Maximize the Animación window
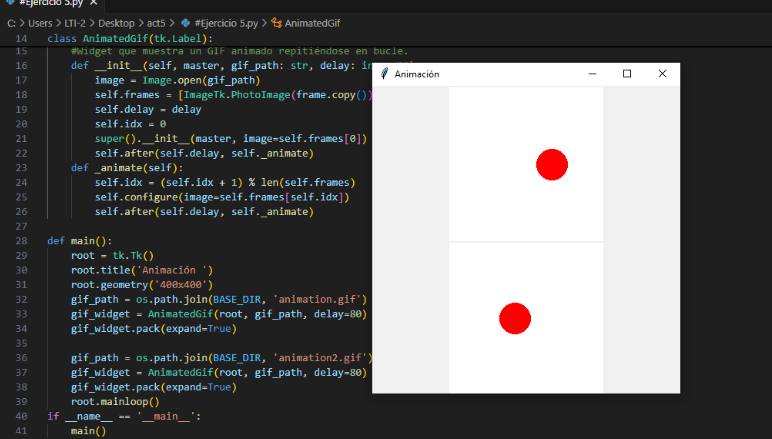 [627, 74]
